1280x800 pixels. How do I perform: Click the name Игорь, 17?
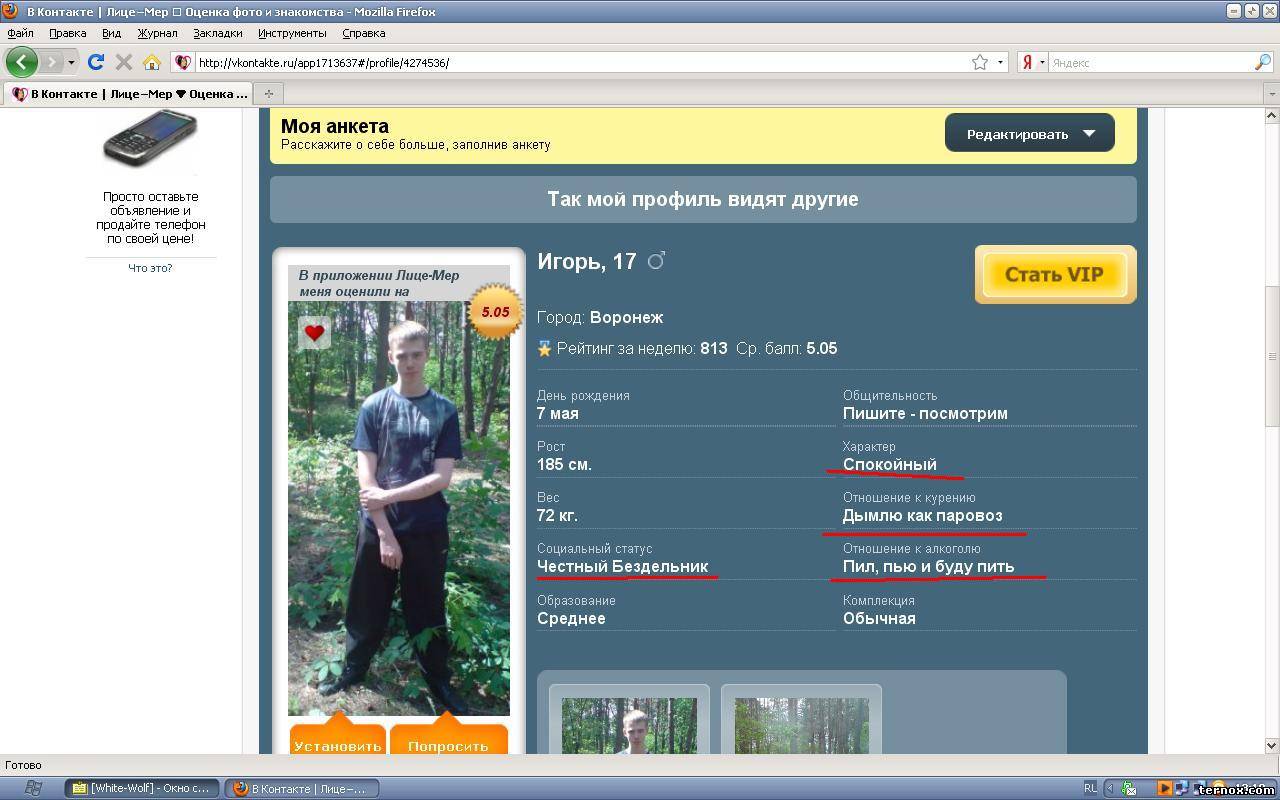pyautogui.click(x=587, y=262)
